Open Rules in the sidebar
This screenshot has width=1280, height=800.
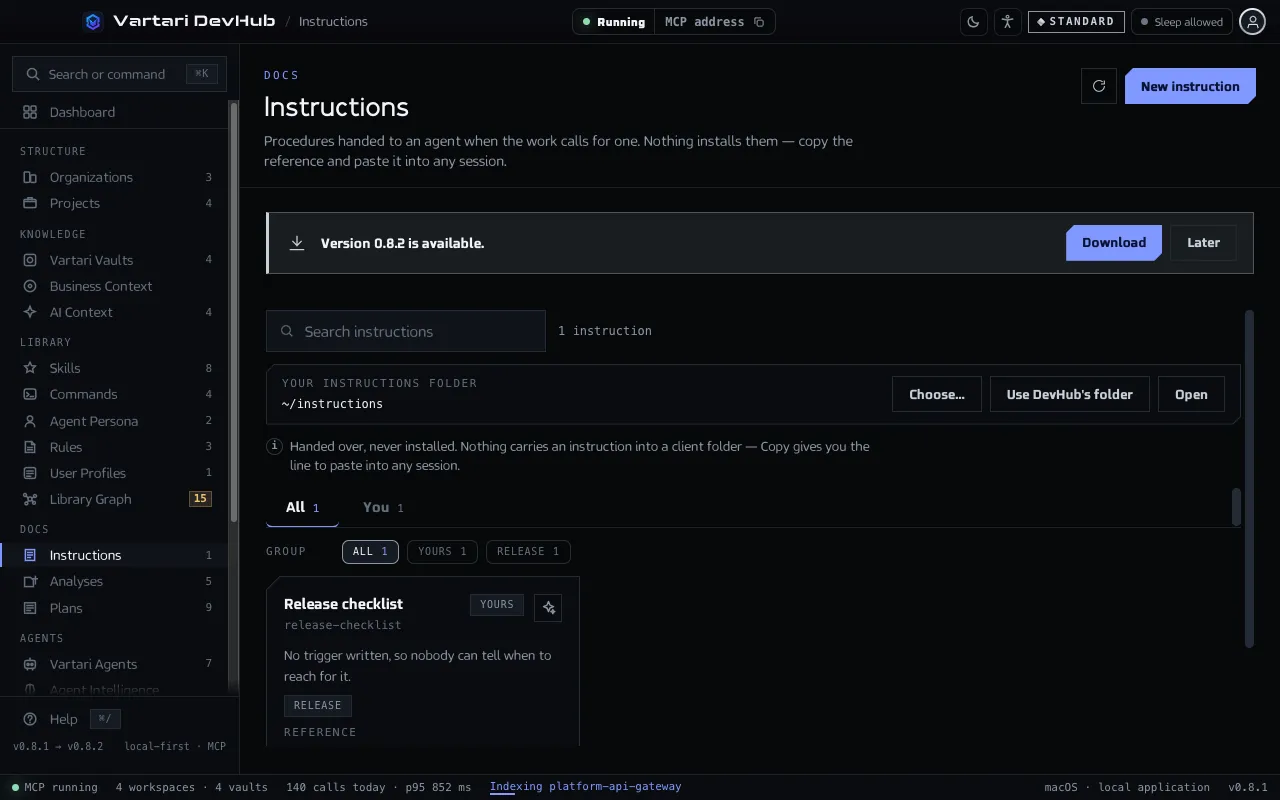tap(116, 447)
